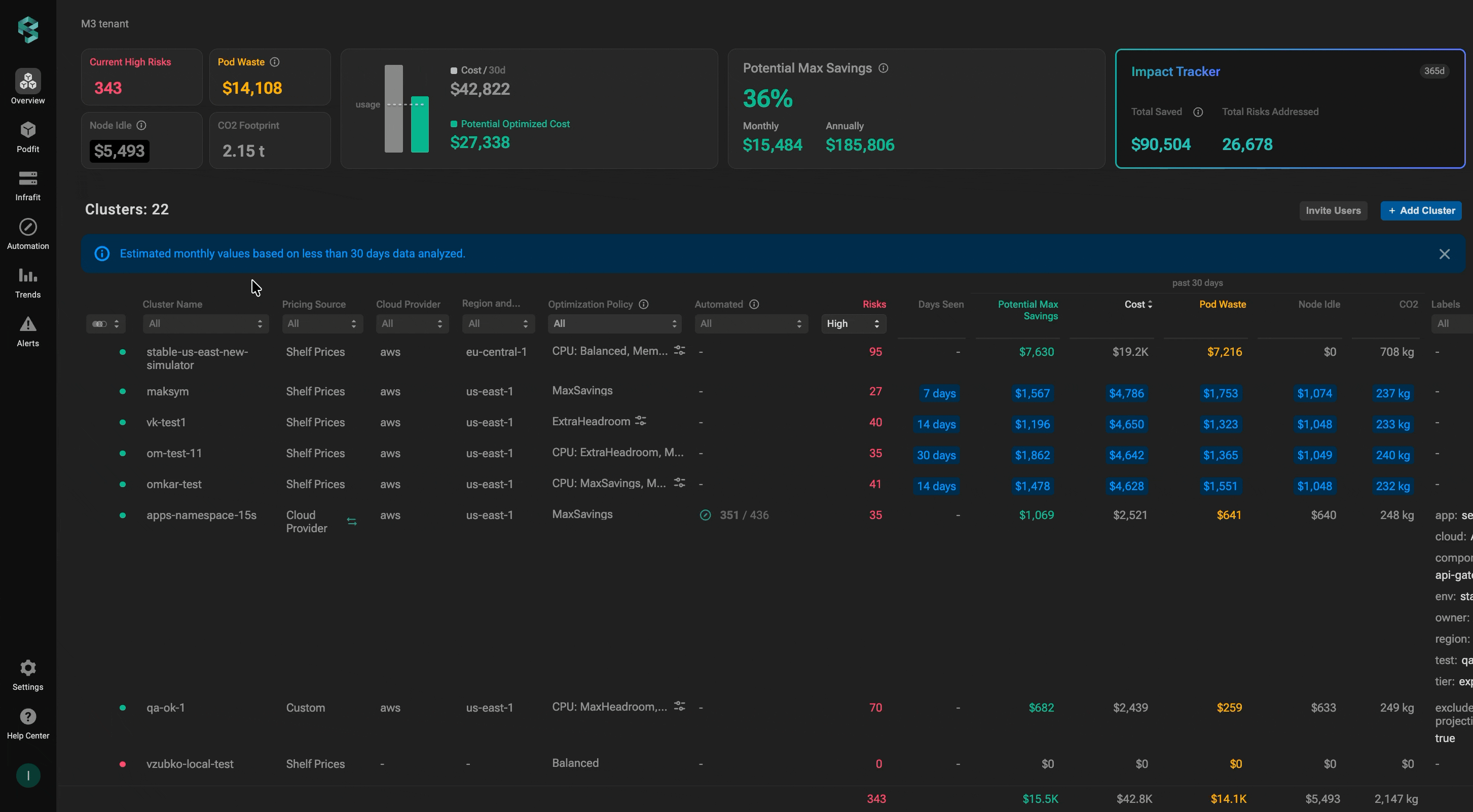Toggle the cluster status filter switch

click(x=106, y=324)
